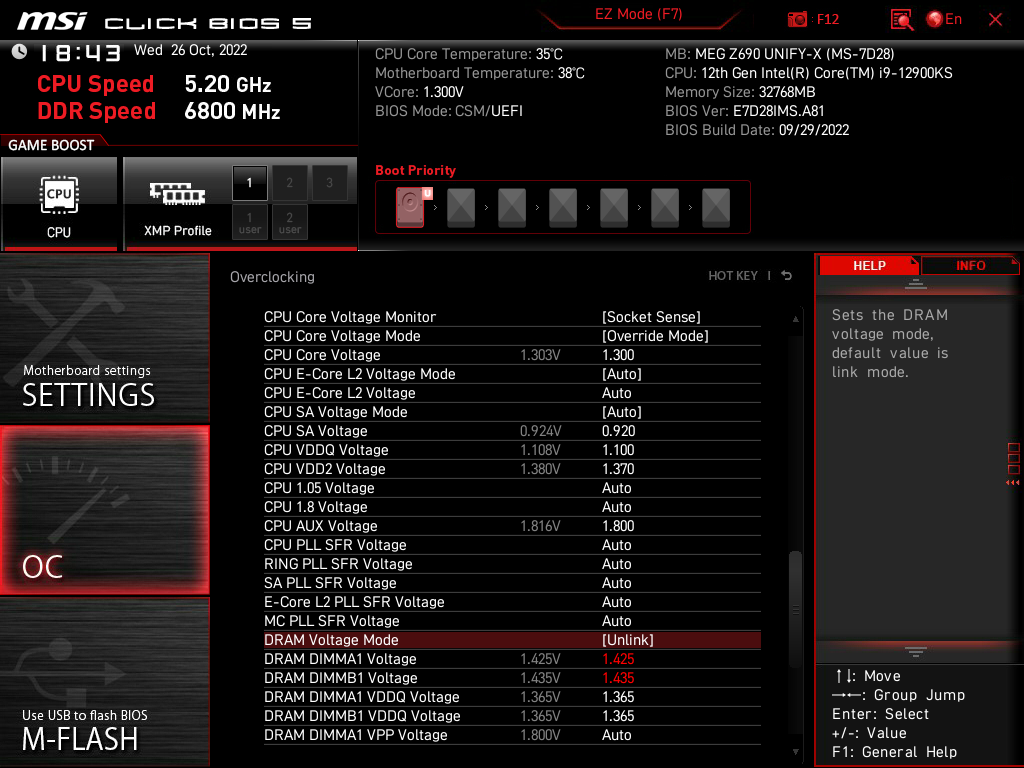Edit the CPU VDDQ Voltage value 1.100
1024x768 pixels.
coord(618,450)
